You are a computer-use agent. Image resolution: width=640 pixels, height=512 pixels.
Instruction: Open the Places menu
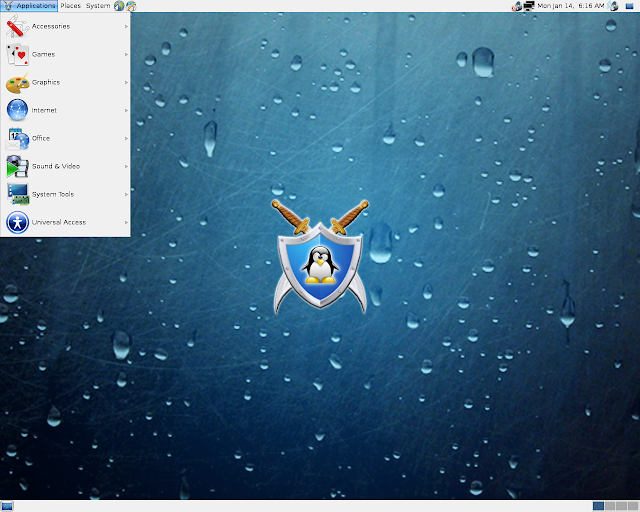click(71, 6)
